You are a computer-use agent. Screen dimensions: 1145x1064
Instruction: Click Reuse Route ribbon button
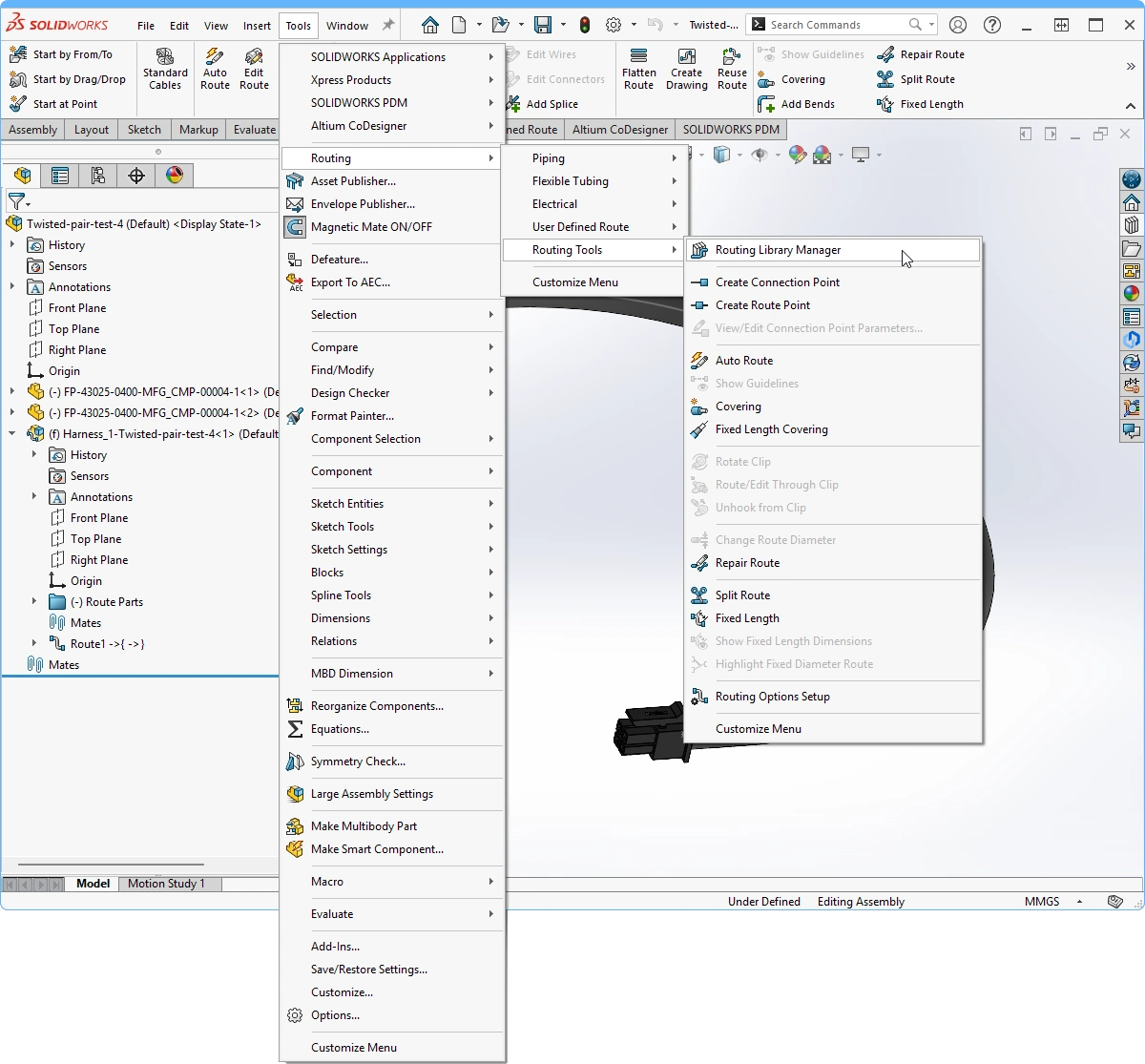pyautogui.click(x=732, y=69)
